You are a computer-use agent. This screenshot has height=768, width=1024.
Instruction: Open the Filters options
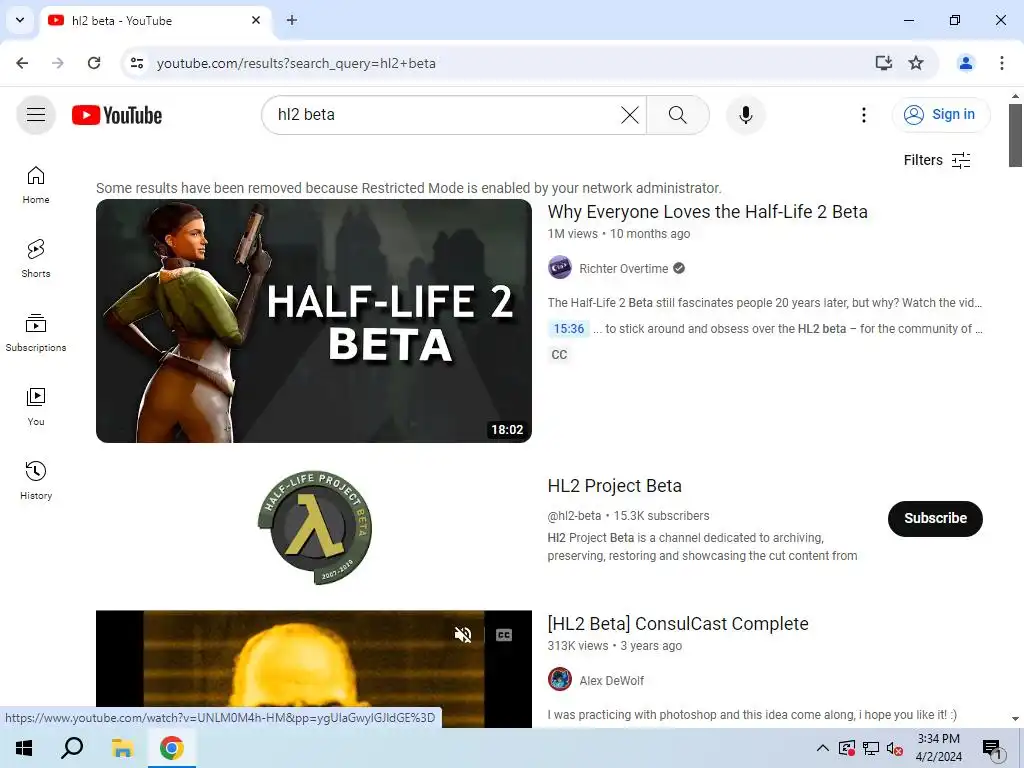pyautogui.click(x=937, y=160)
